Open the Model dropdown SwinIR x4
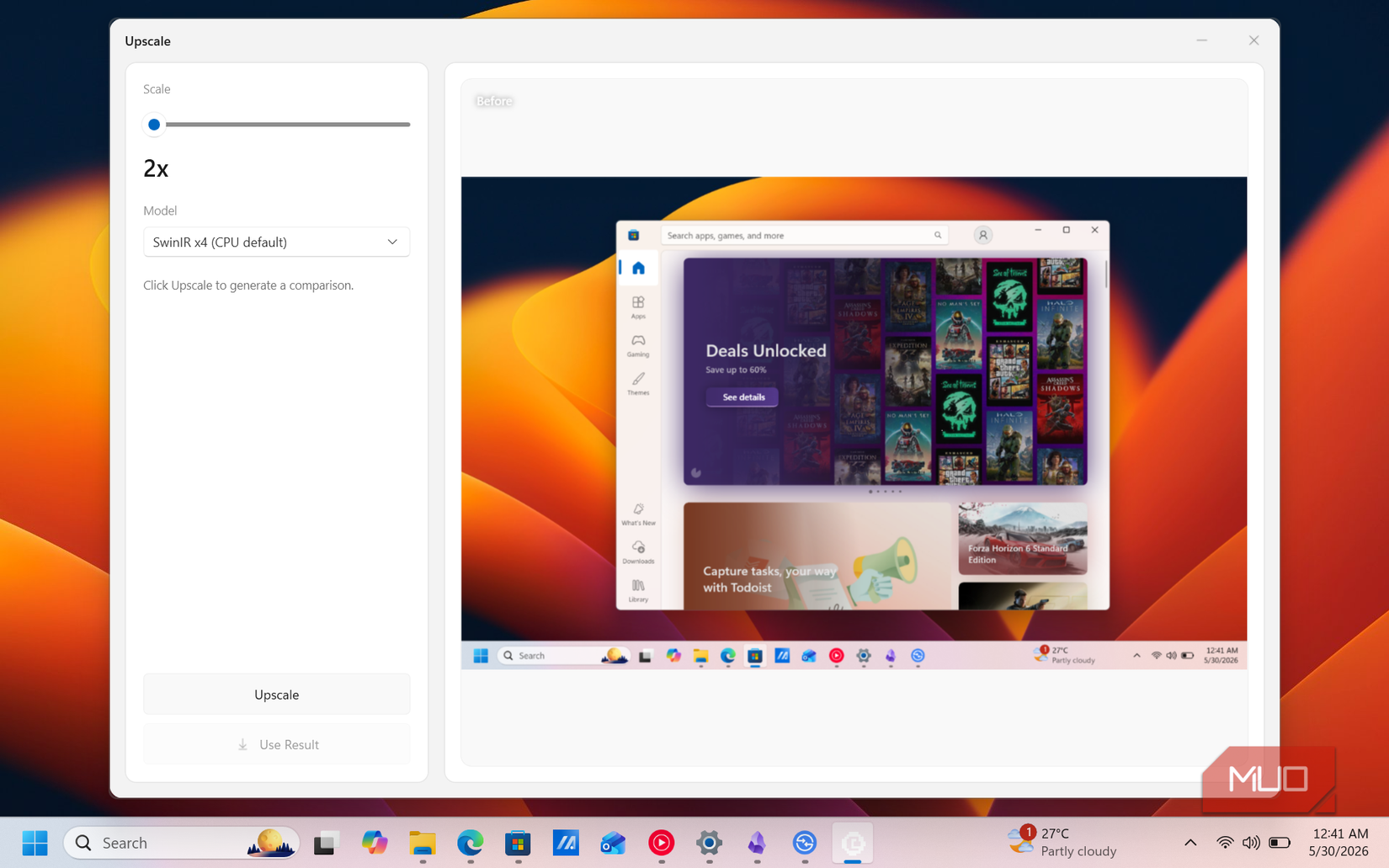The height and width of the screenshot is (868, 1389). click(x=276, y=242)
